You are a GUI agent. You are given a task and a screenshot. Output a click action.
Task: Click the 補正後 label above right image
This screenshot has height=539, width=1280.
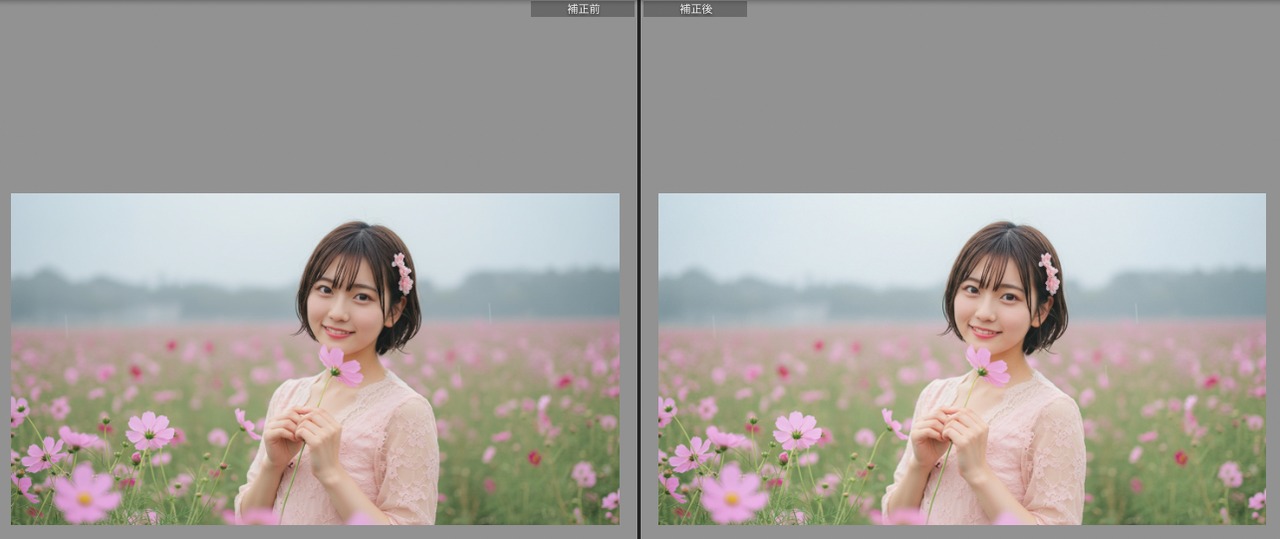[x=695, y=9]
